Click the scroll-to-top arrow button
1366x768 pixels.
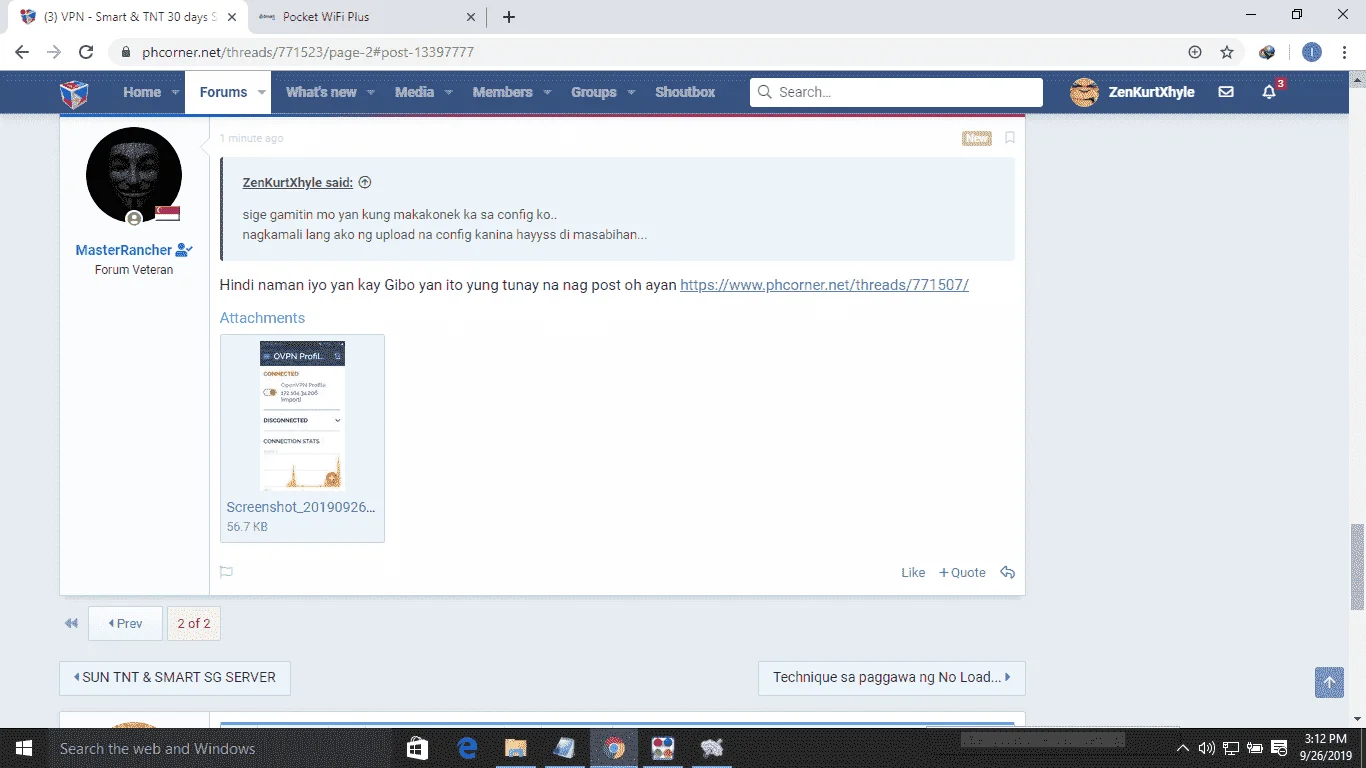pyautogui.click(x=1329, y=682)
